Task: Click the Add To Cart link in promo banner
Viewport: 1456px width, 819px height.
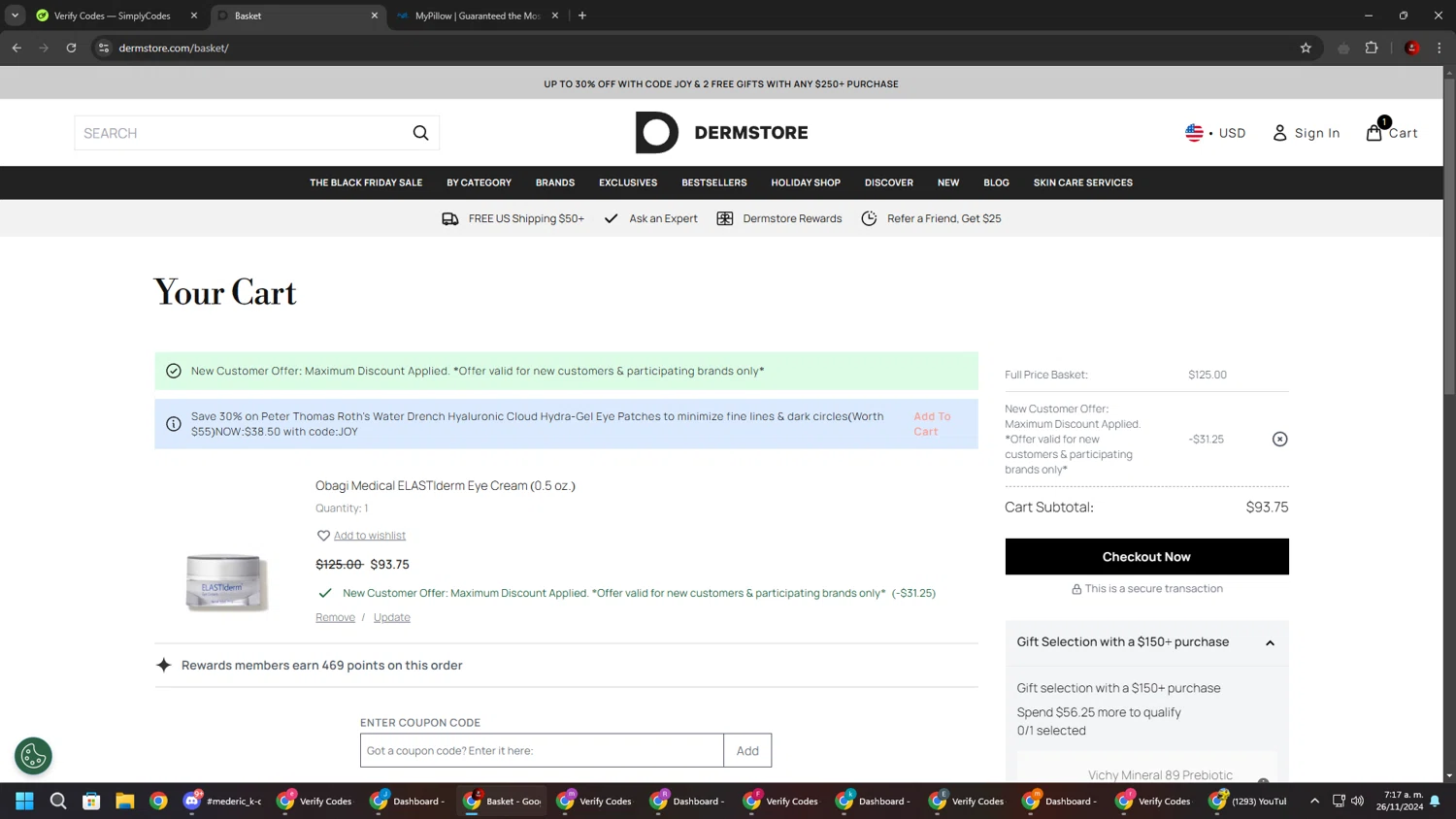Action: [x=932, y=424]
